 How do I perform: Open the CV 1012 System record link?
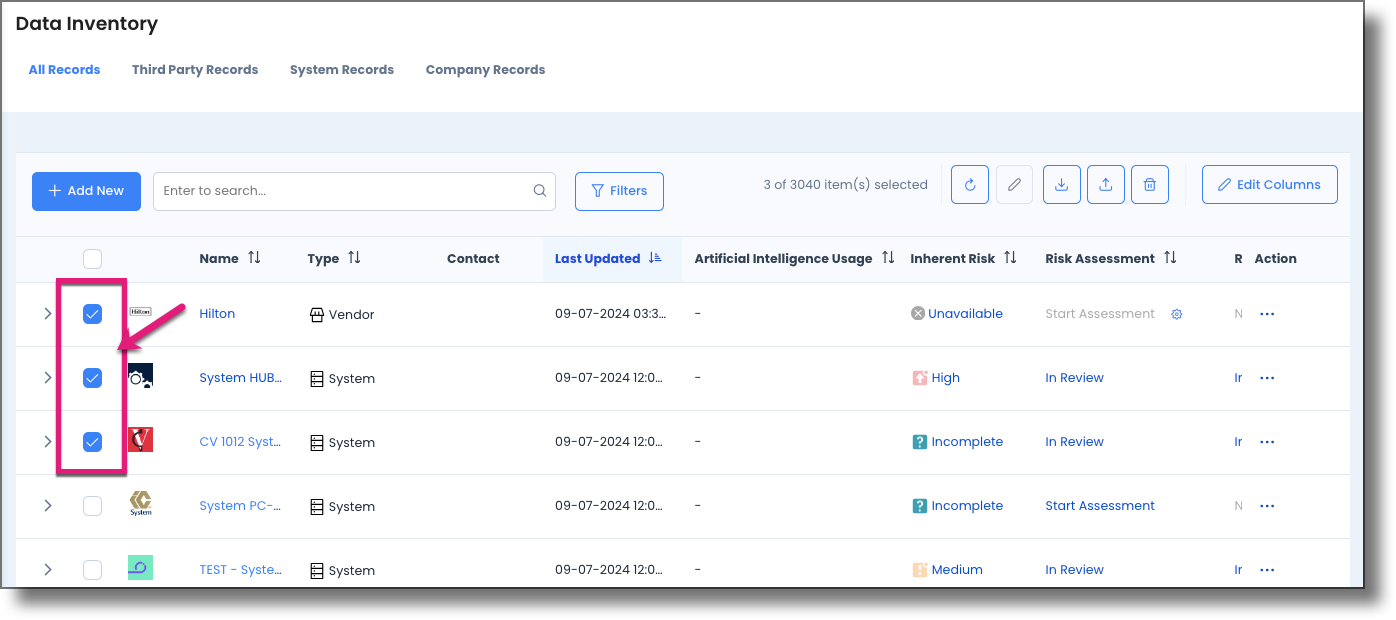click(240, 442)
